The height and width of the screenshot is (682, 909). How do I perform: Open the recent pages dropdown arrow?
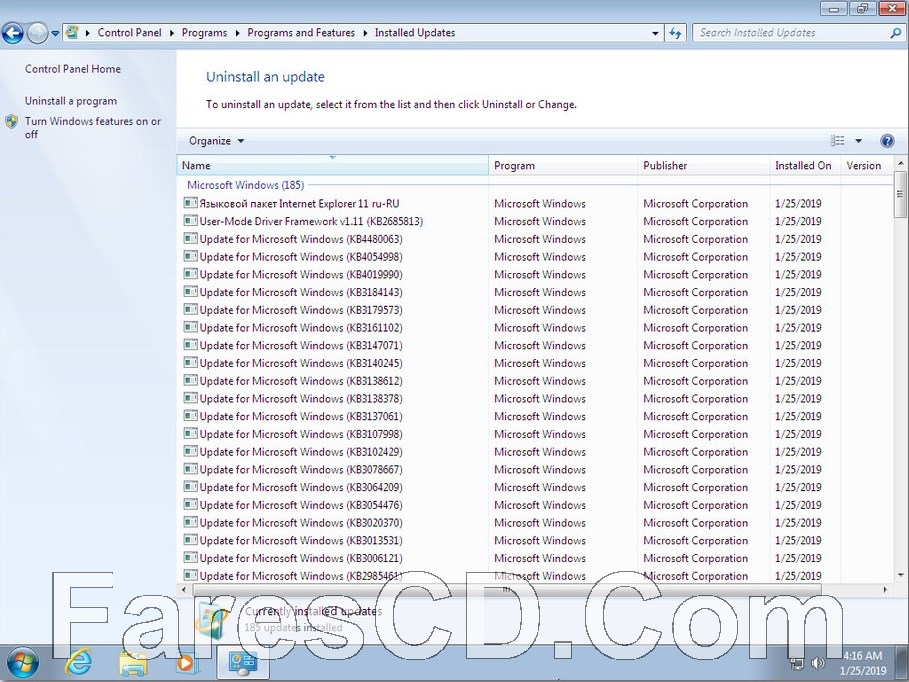click(x=55, y=34)
